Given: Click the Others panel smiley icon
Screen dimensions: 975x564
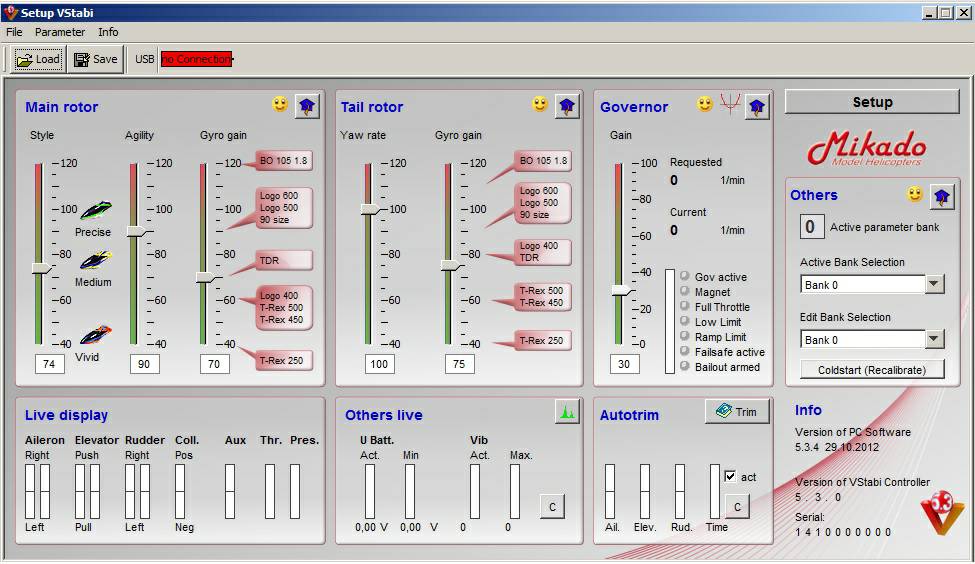Looking at the screenshot, I should pos(915,195).
